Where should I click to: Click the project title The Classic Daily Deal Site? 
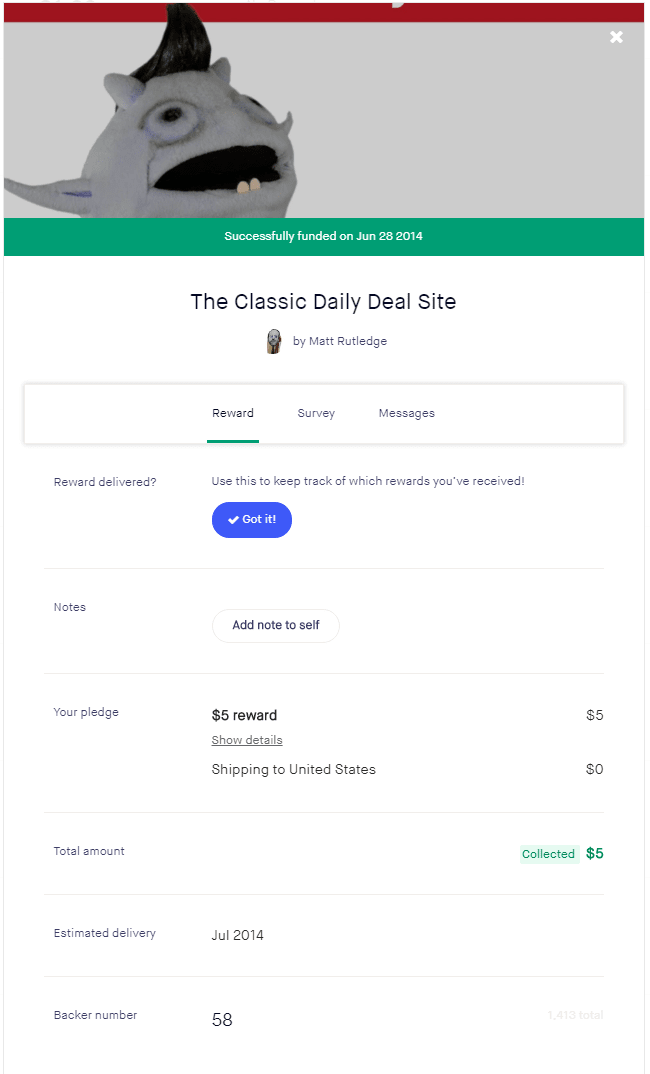[323, 301]
